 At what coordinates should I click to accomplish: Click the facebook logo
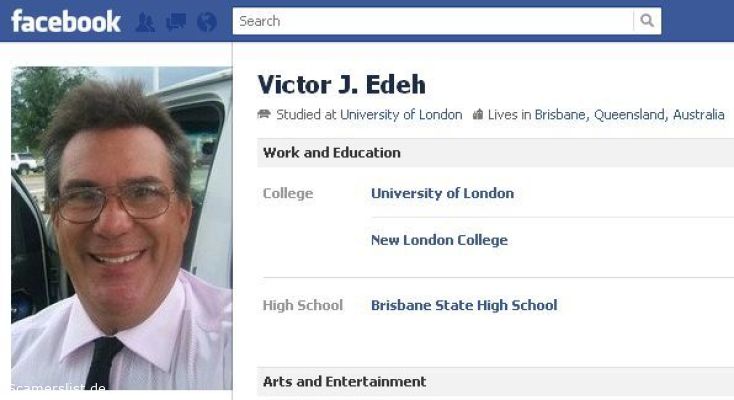(66, 22)
